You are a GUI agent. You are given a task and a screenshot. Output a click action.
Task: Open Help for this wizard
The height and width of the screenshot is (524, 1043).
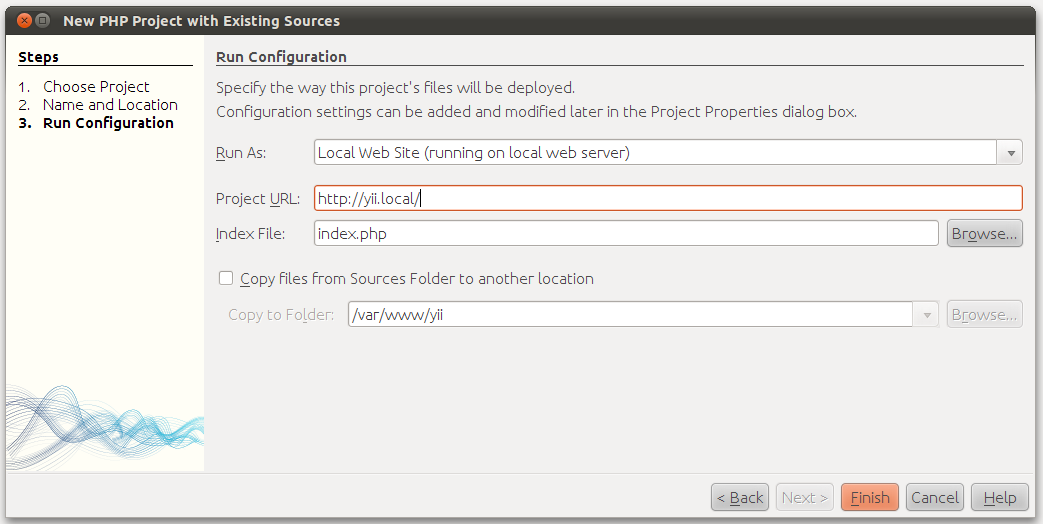coord(999,497)
